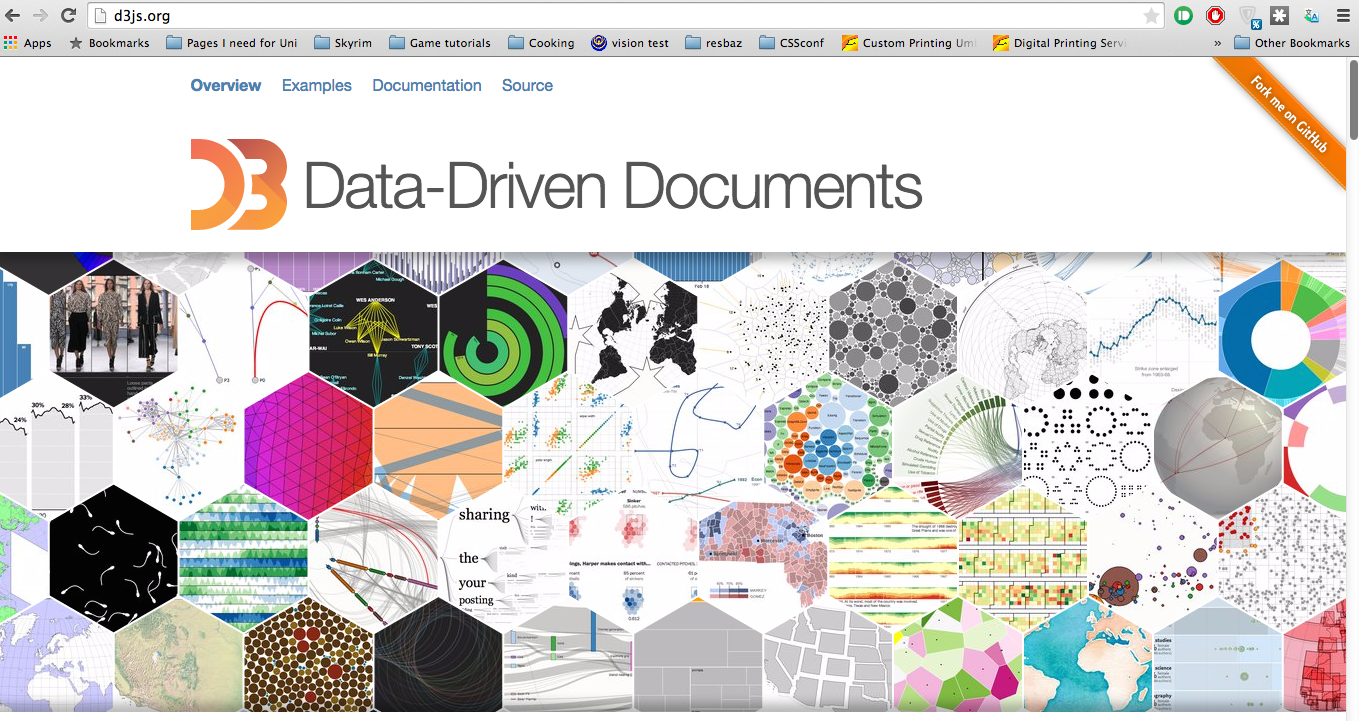Image resolution: width=1359 pixels, height=721 pixels.
Task: Open the Examples navigation link
Action: [317, 85]
